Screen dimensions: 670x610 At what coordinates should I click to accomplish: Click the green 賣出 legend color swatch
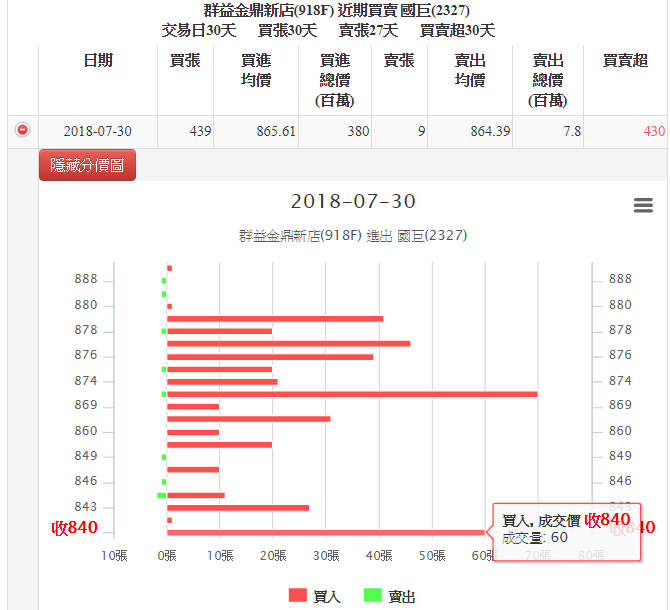point(372,596)
